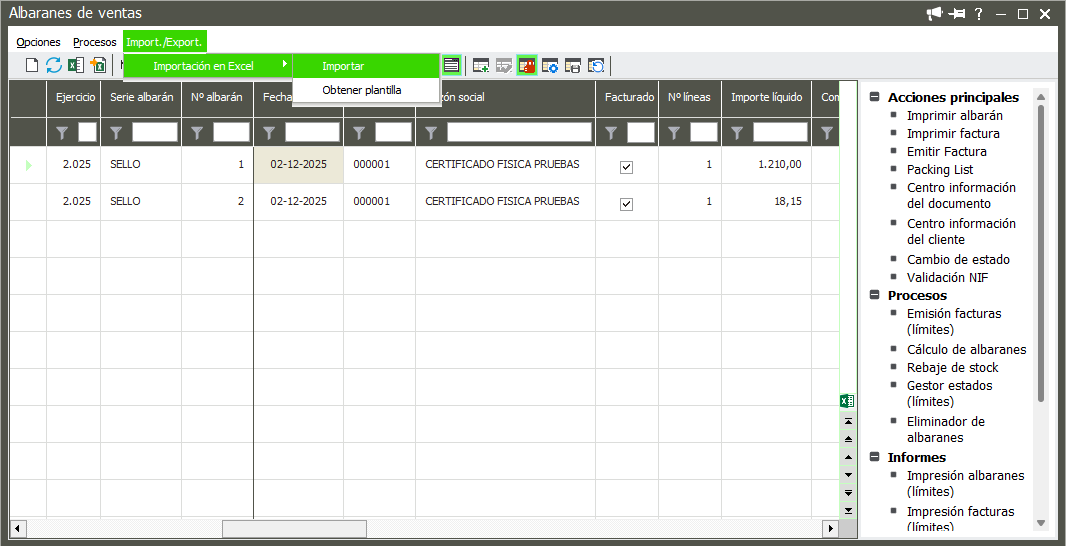This screenshot has width=1066, height=546.
Task: Select Importar from the submenu
Action: [x=343, y=66]
